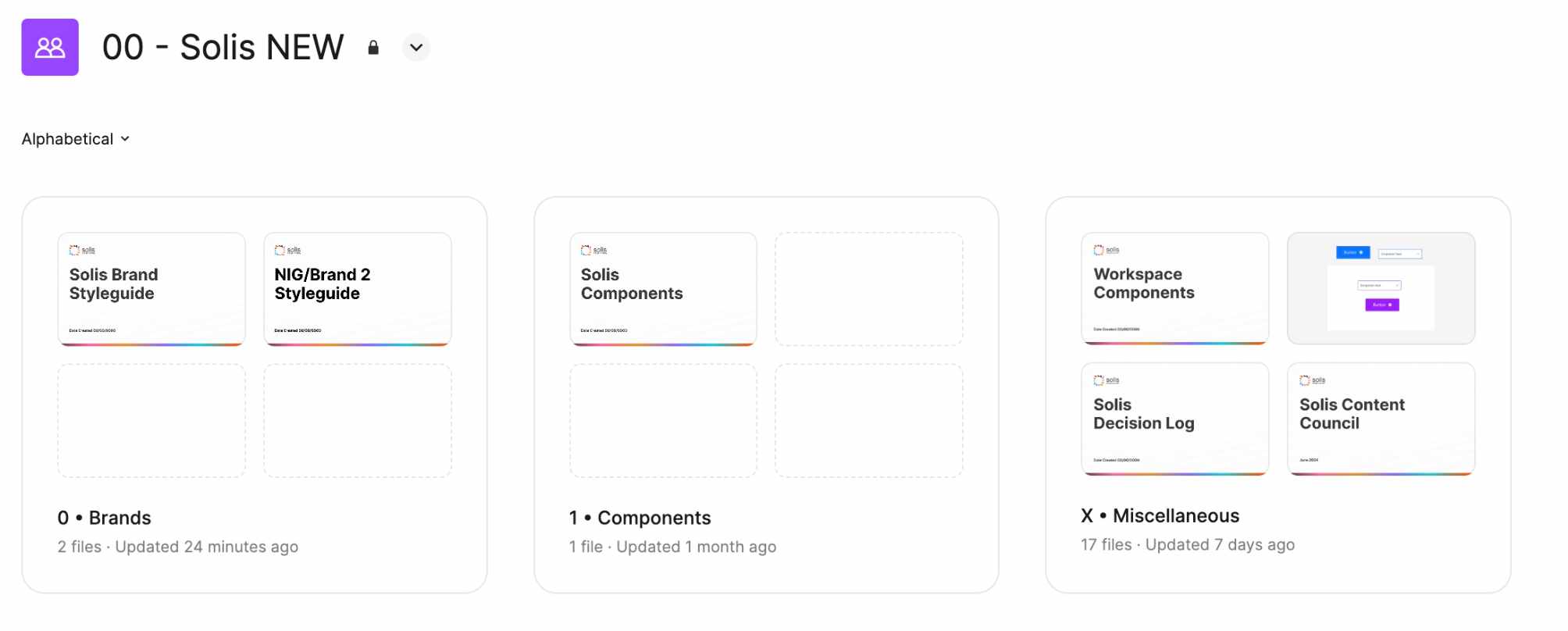This screenshot has width=1568, height=631.
Task: Open the Solis Decision Log file thumbnail
Action: 1174,419
